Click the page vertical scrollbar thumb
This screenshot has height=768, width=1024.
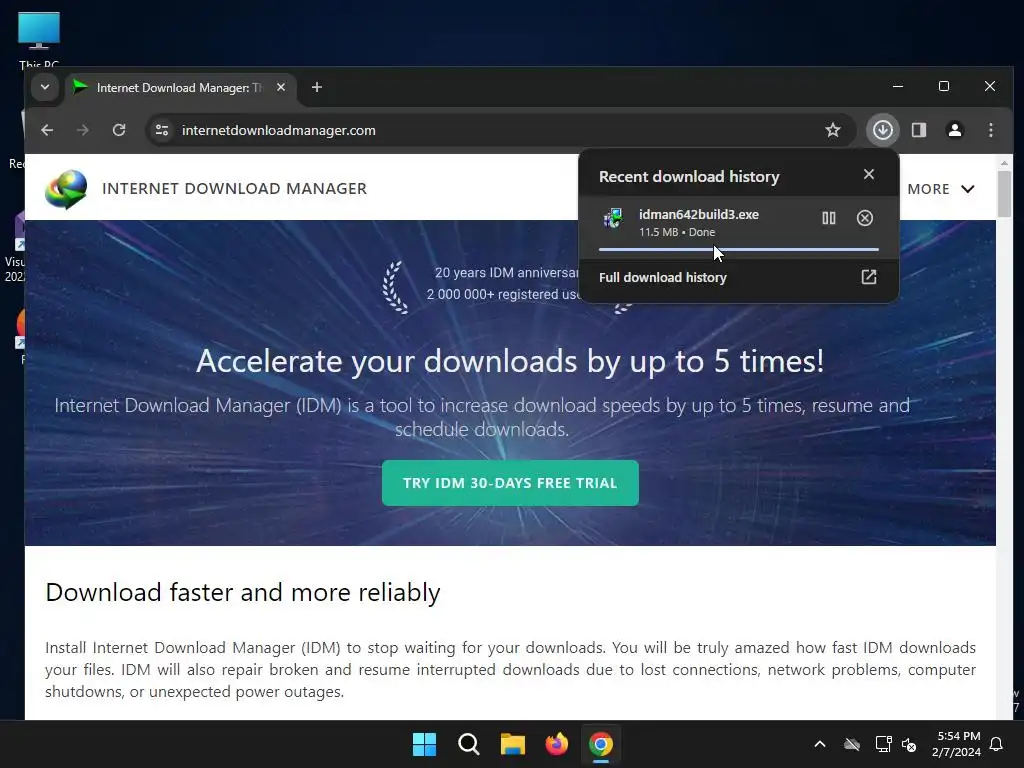(x=1004, y=193)
